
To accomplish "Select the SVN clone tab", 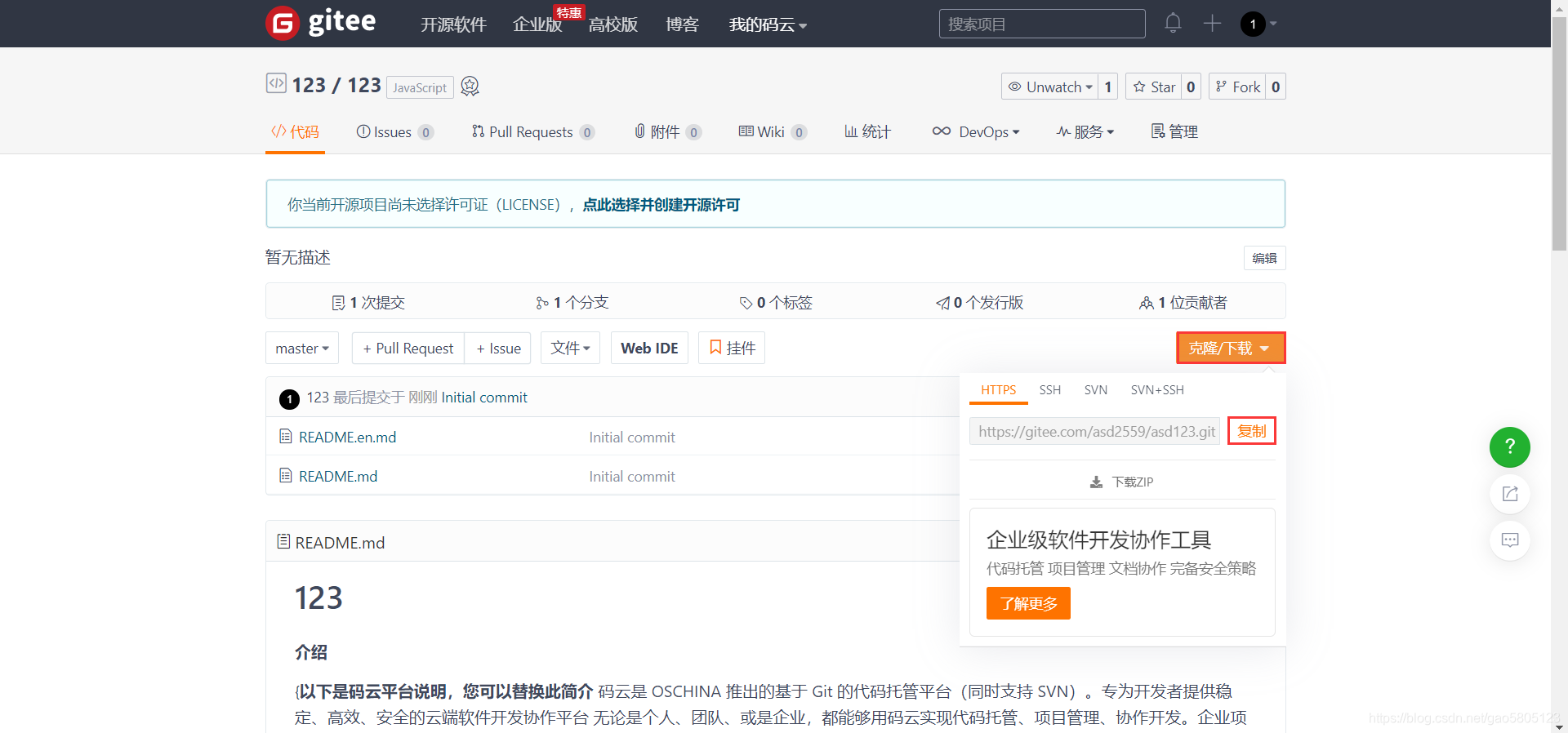I will [1096, 390].
